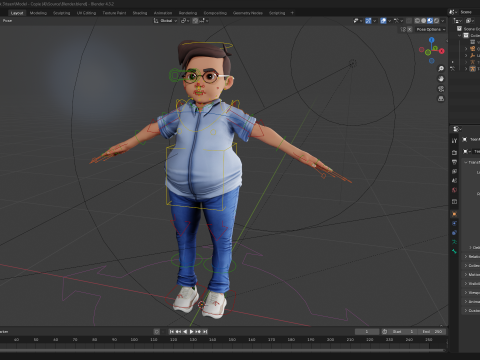Switch to the Modeling workspace tab

point(38,13)
